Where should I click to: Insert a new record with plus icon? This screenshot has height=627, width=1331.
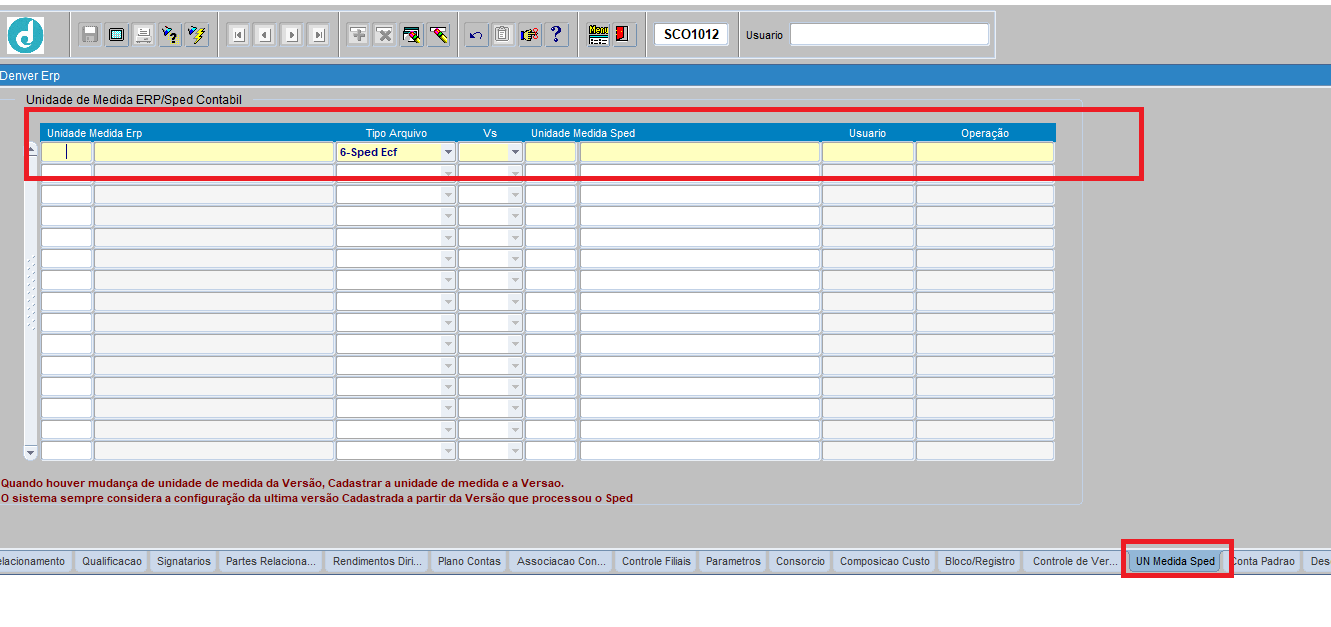pos(358,35)
